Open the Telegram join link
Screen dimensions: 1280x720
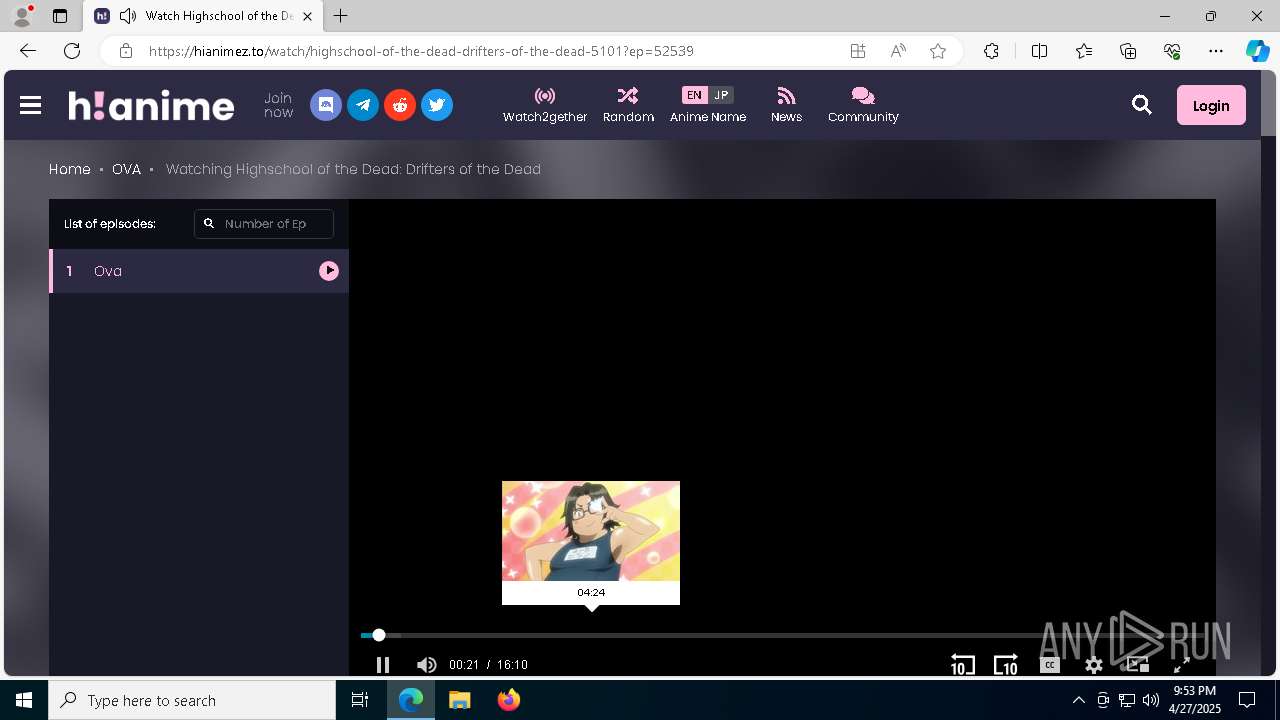click(x=363, y=105)
